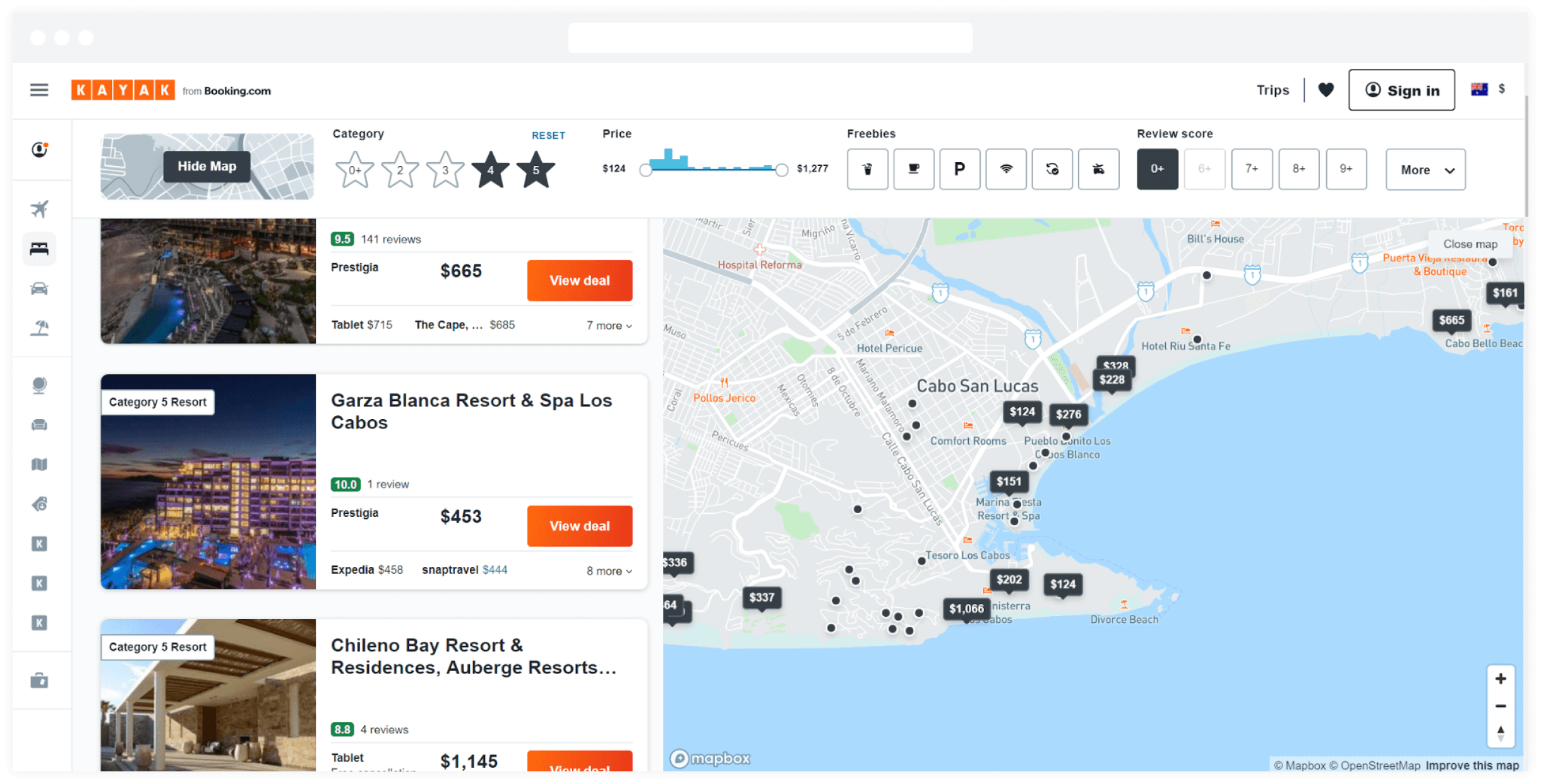Open the Chileno Bay resort photo
This screenshot has width=1541, height=784.
[208, 695]
